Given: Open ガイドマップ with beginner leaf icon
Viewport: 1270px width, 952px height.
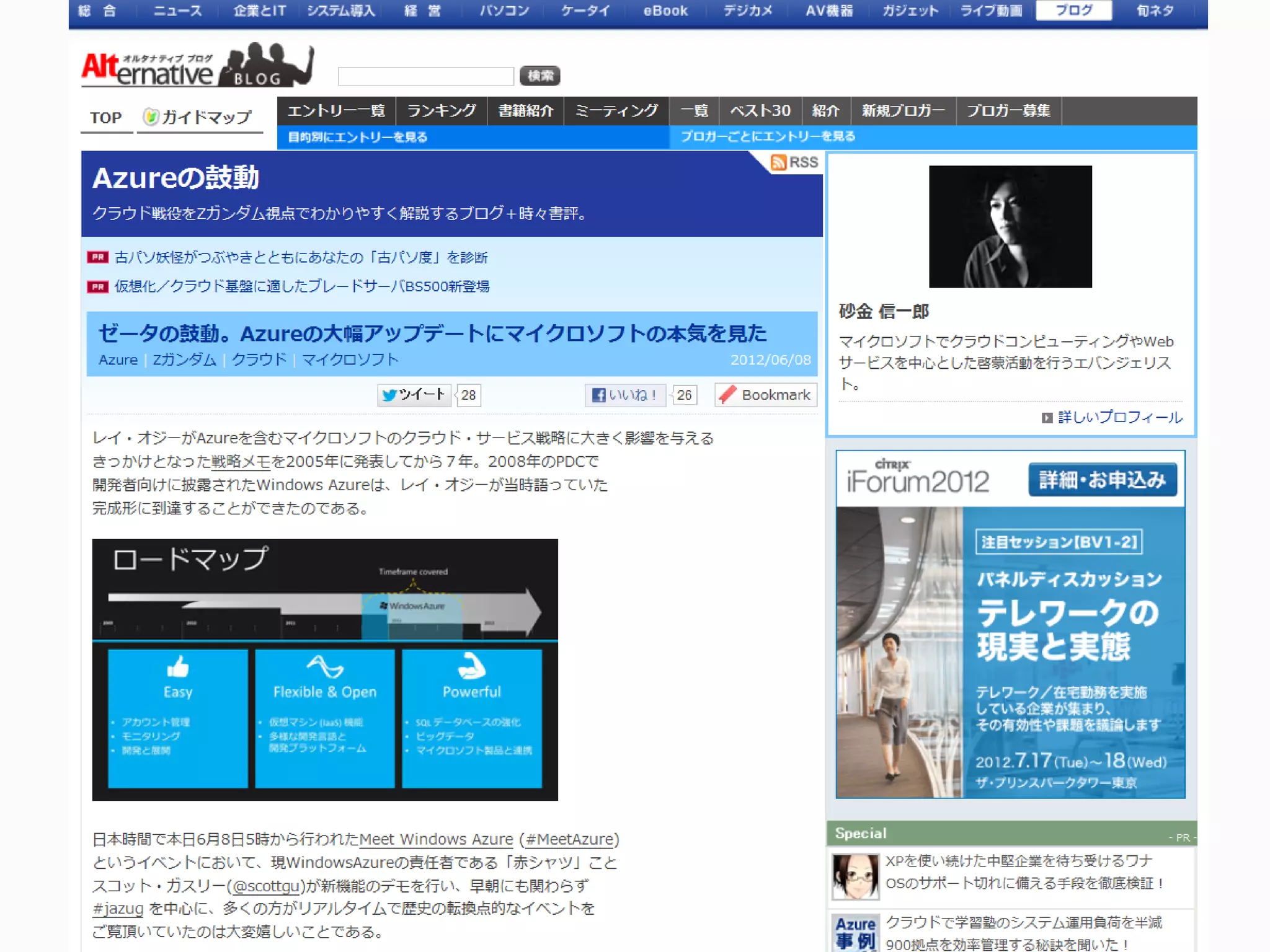Looking at the screenshot, I should [198, 117].
